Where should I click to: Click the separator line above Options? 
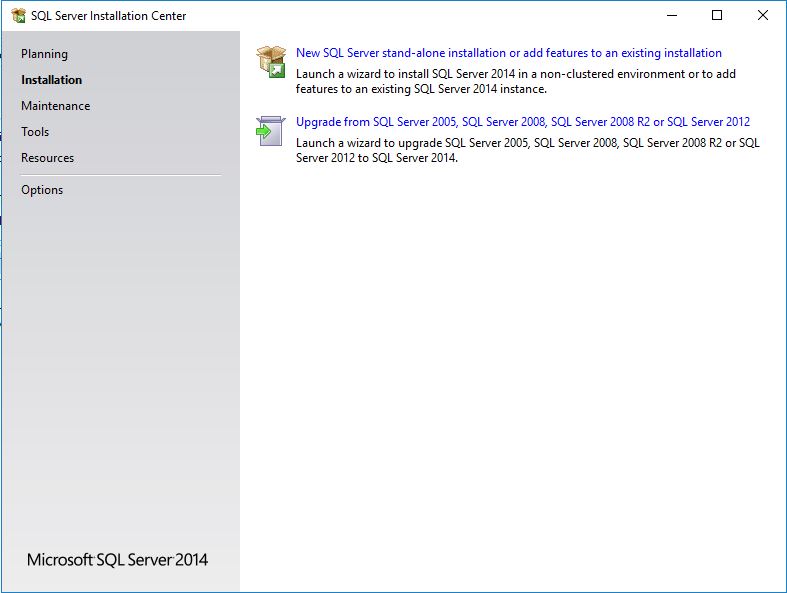120,175
